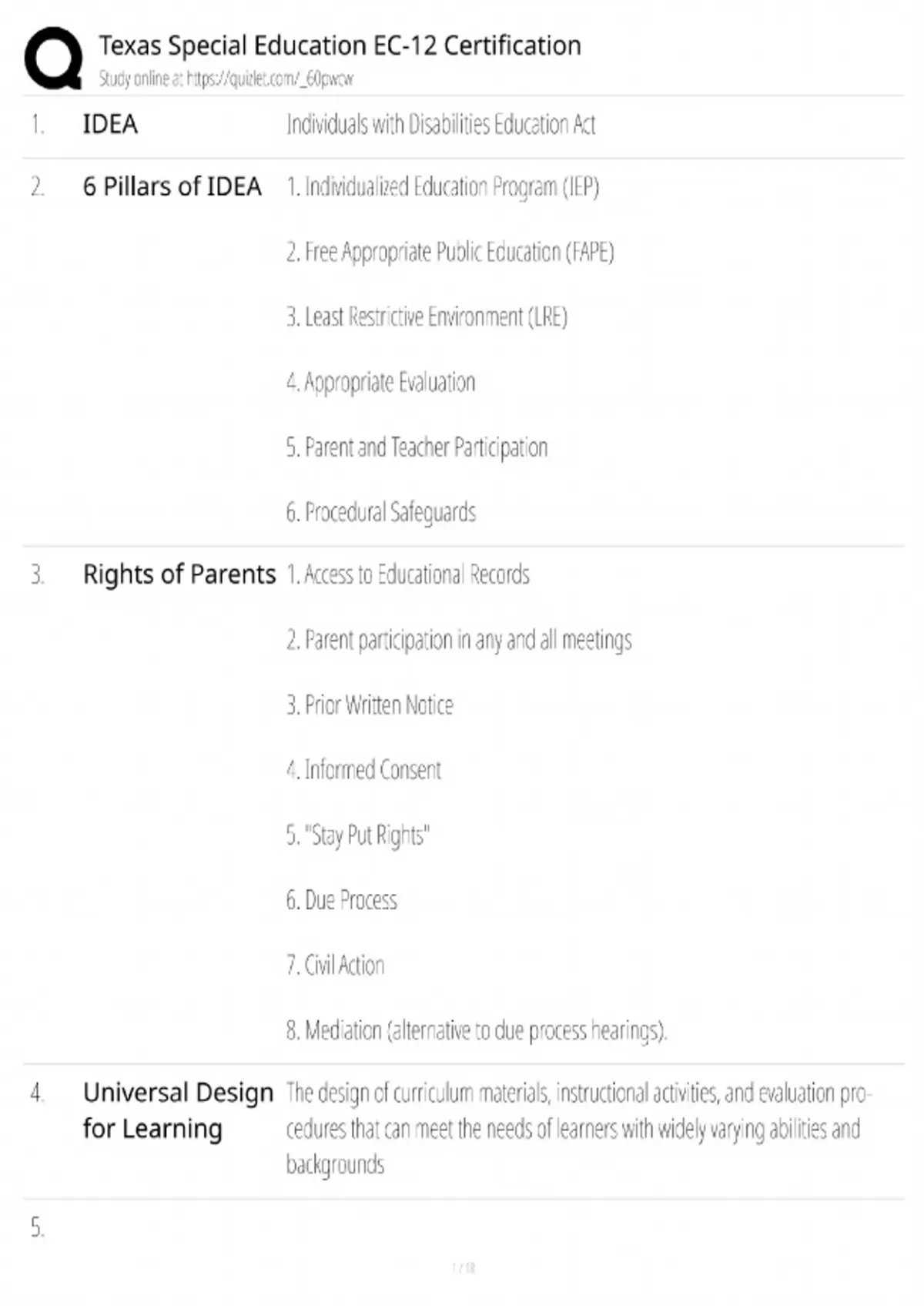
Task: Click the Appropriate Evaluation line
Action: point(380,383)
